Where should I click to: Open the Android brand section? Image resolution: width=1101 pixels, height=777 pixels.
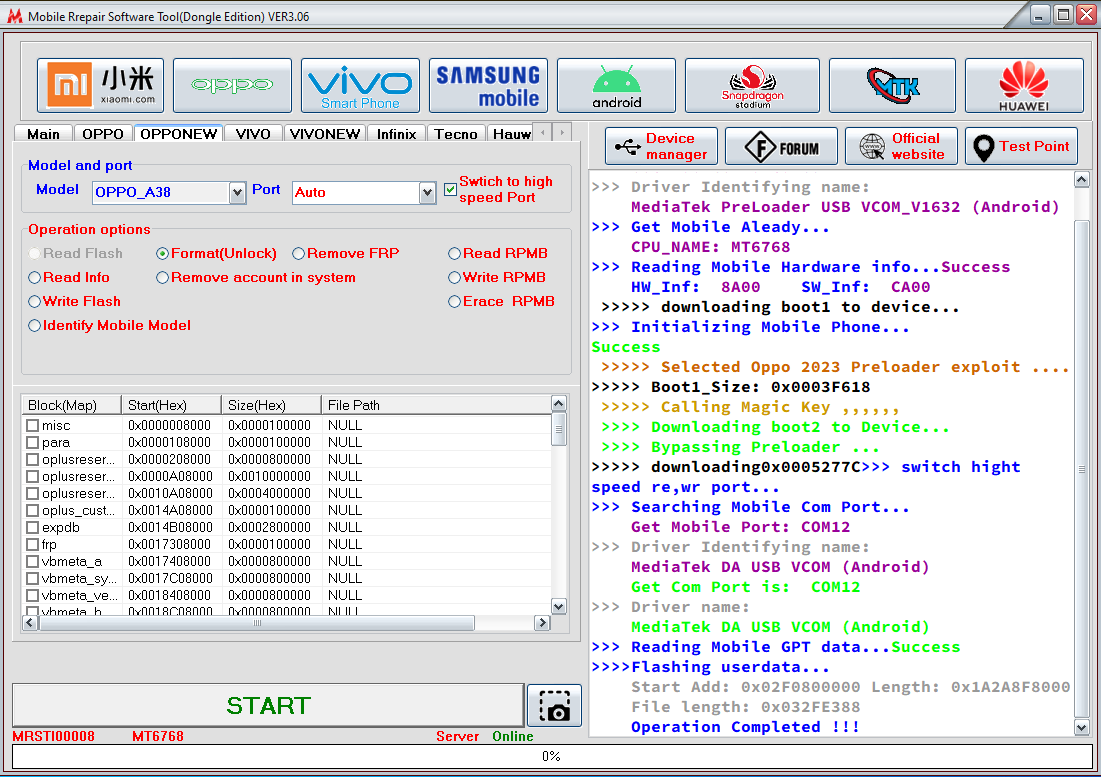617,86
